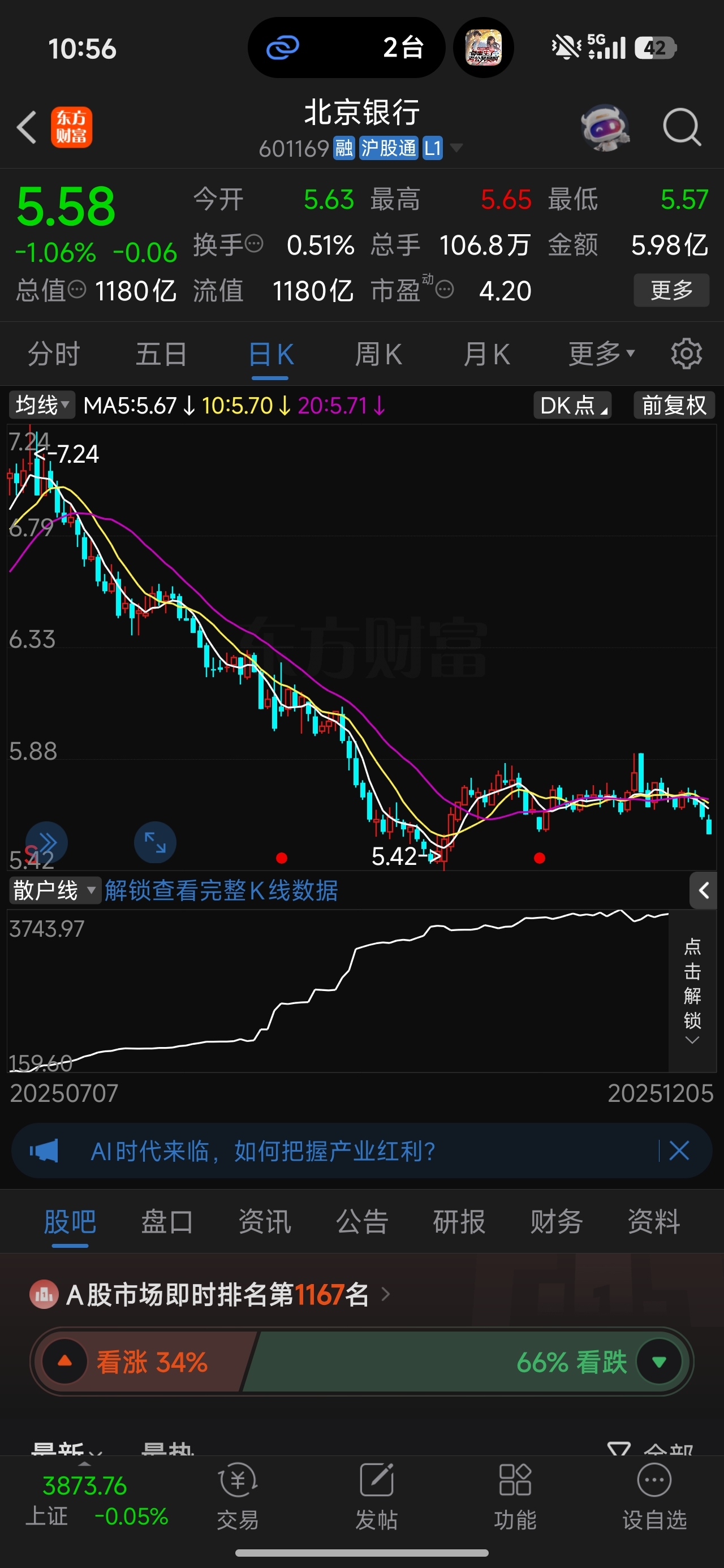Tap the L1 level tag

coord(432,148)
